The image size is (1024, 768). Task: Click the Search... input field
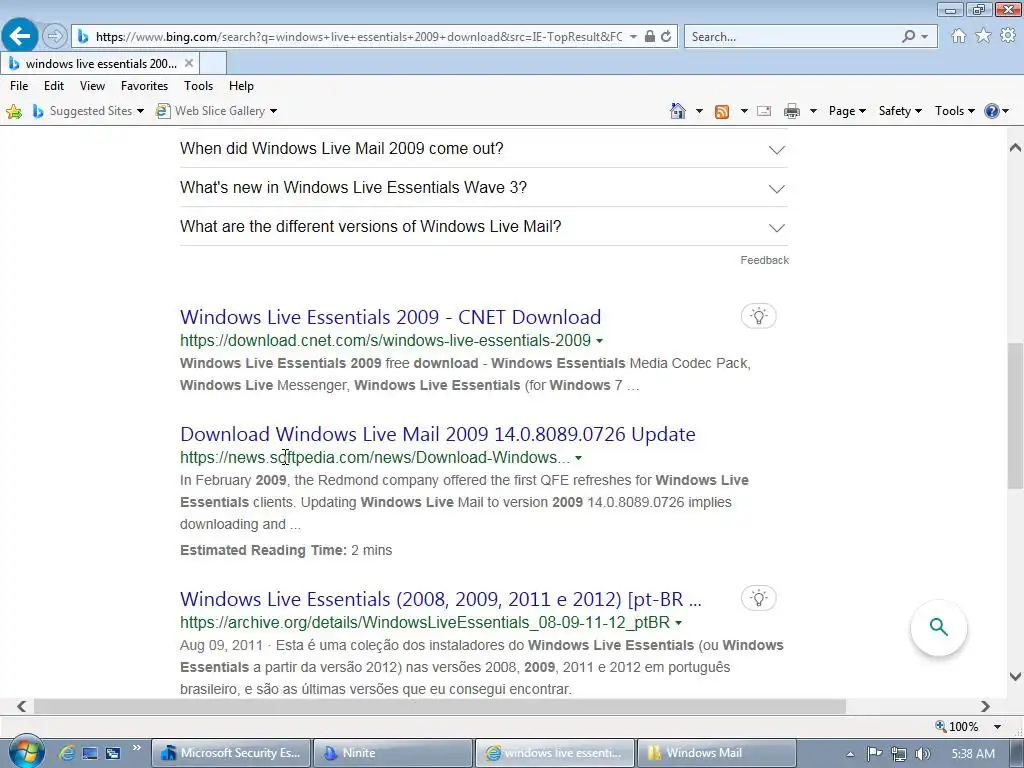pyautogui.click(x=793, y=37)
